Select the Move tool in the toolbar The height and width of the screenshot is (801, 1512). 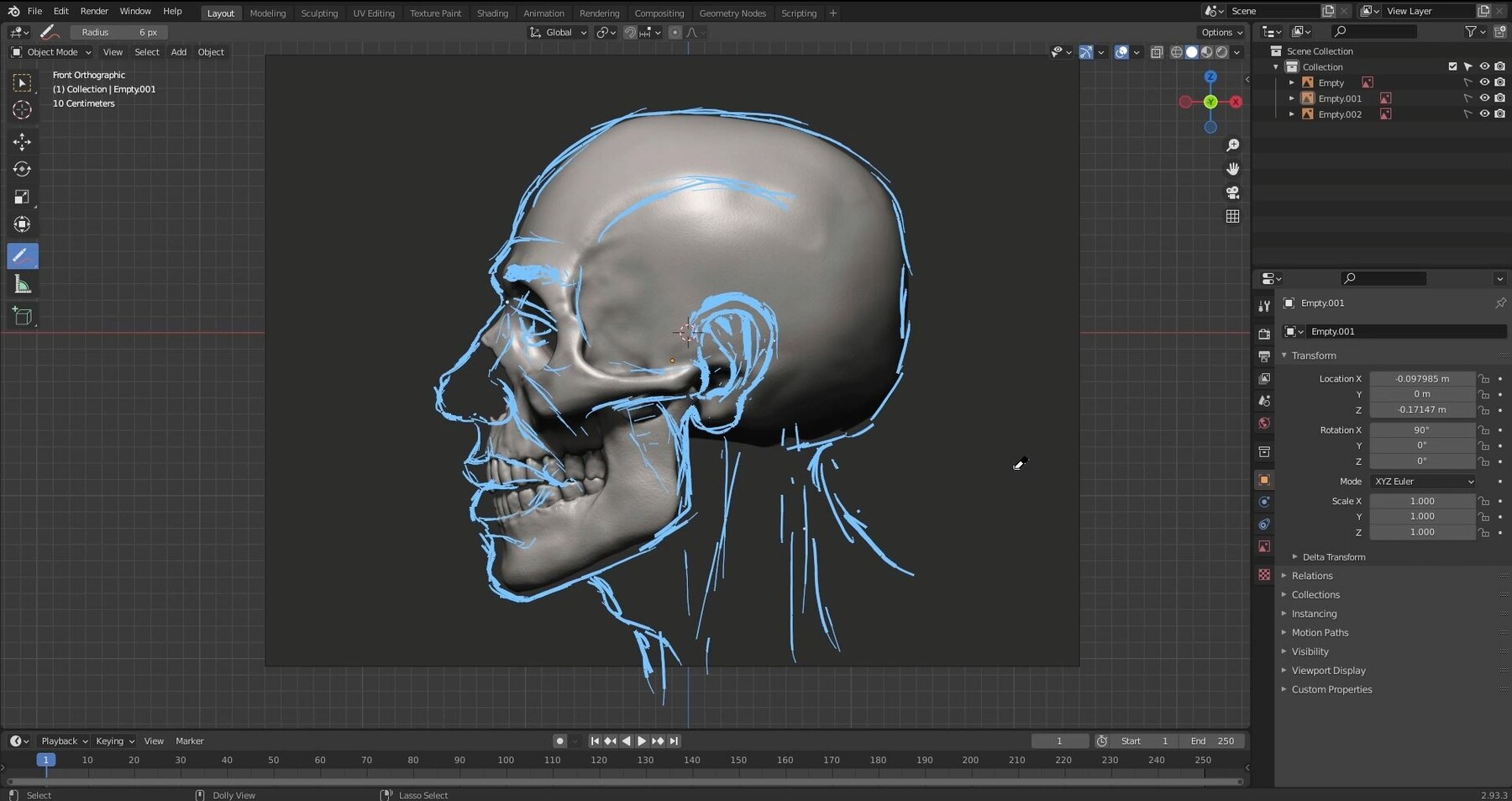click(x=22, y=143)
